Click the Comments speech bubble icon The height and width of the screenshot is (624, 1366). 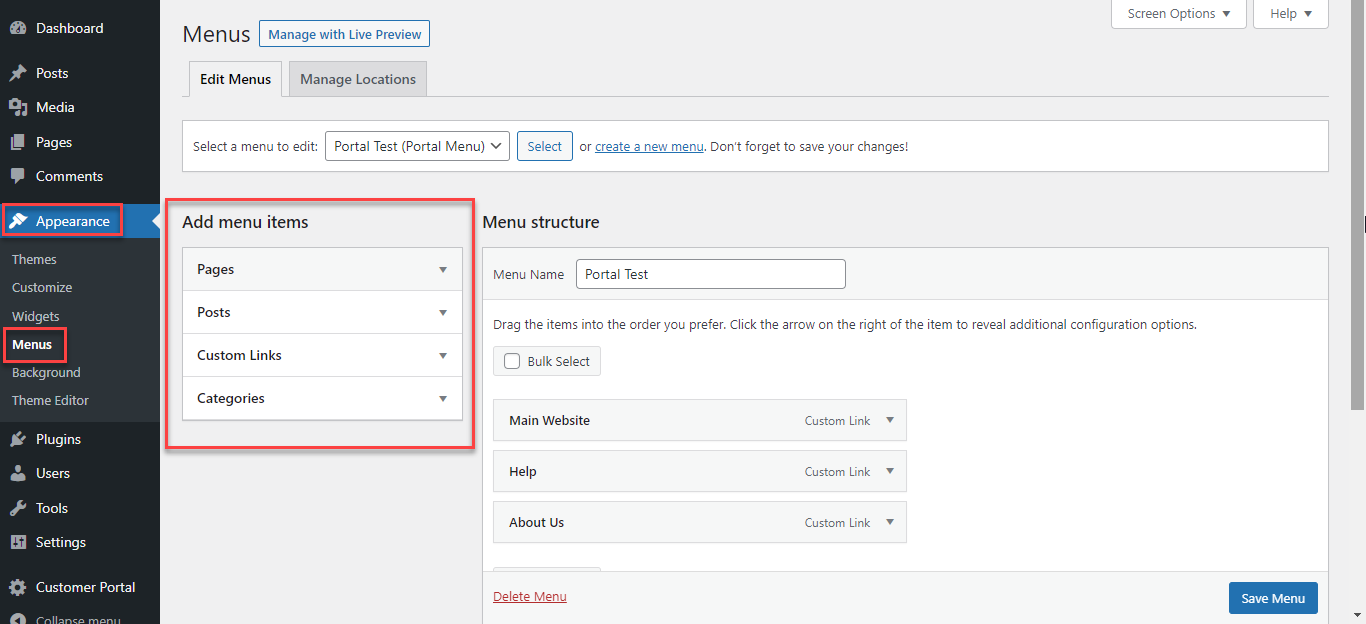point(18,176)
